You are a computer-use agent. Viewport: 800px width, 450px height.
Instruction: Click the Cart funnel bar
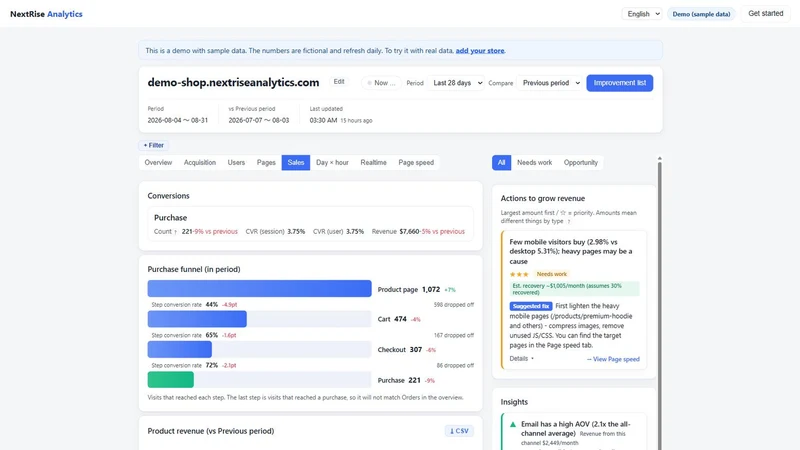pos(197,319)
